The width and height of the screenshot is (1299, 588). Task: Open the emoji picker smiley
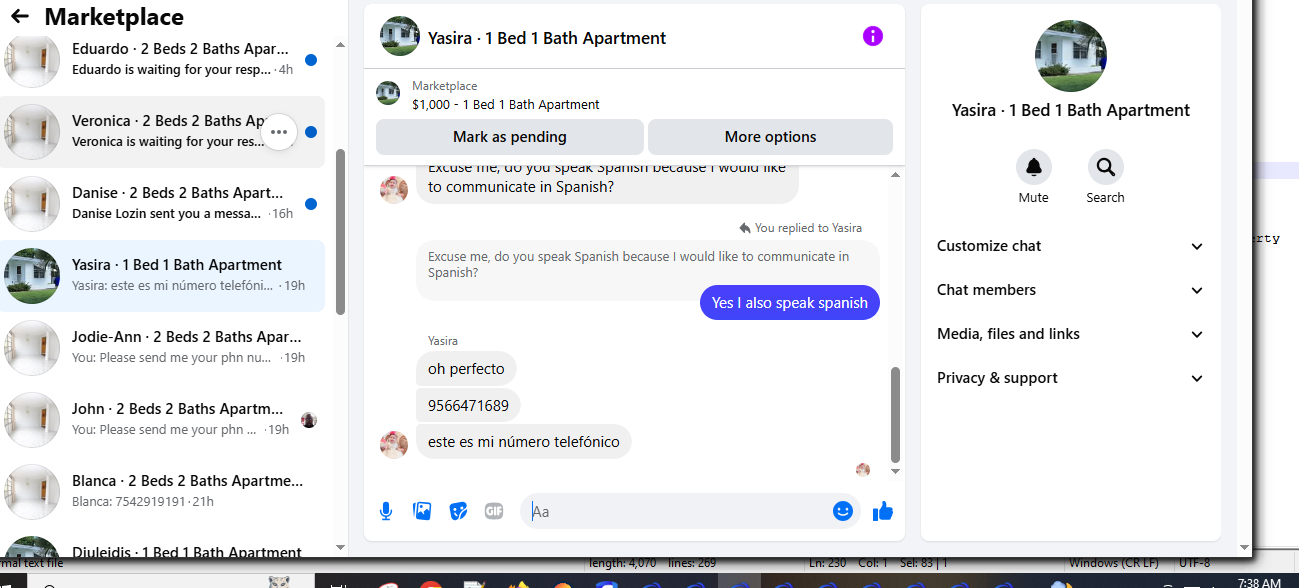pos(843,511)
